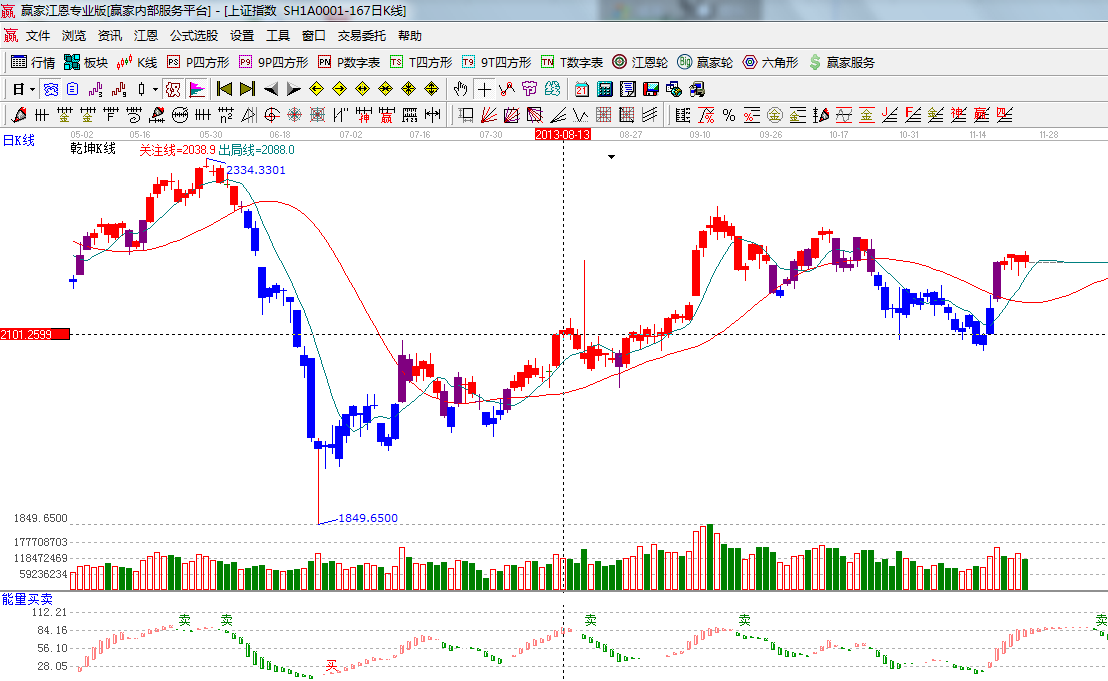Click the calculator icon in toolbar
The height and width of the screenshot is (681, 1108).
(x=604, y=89)
